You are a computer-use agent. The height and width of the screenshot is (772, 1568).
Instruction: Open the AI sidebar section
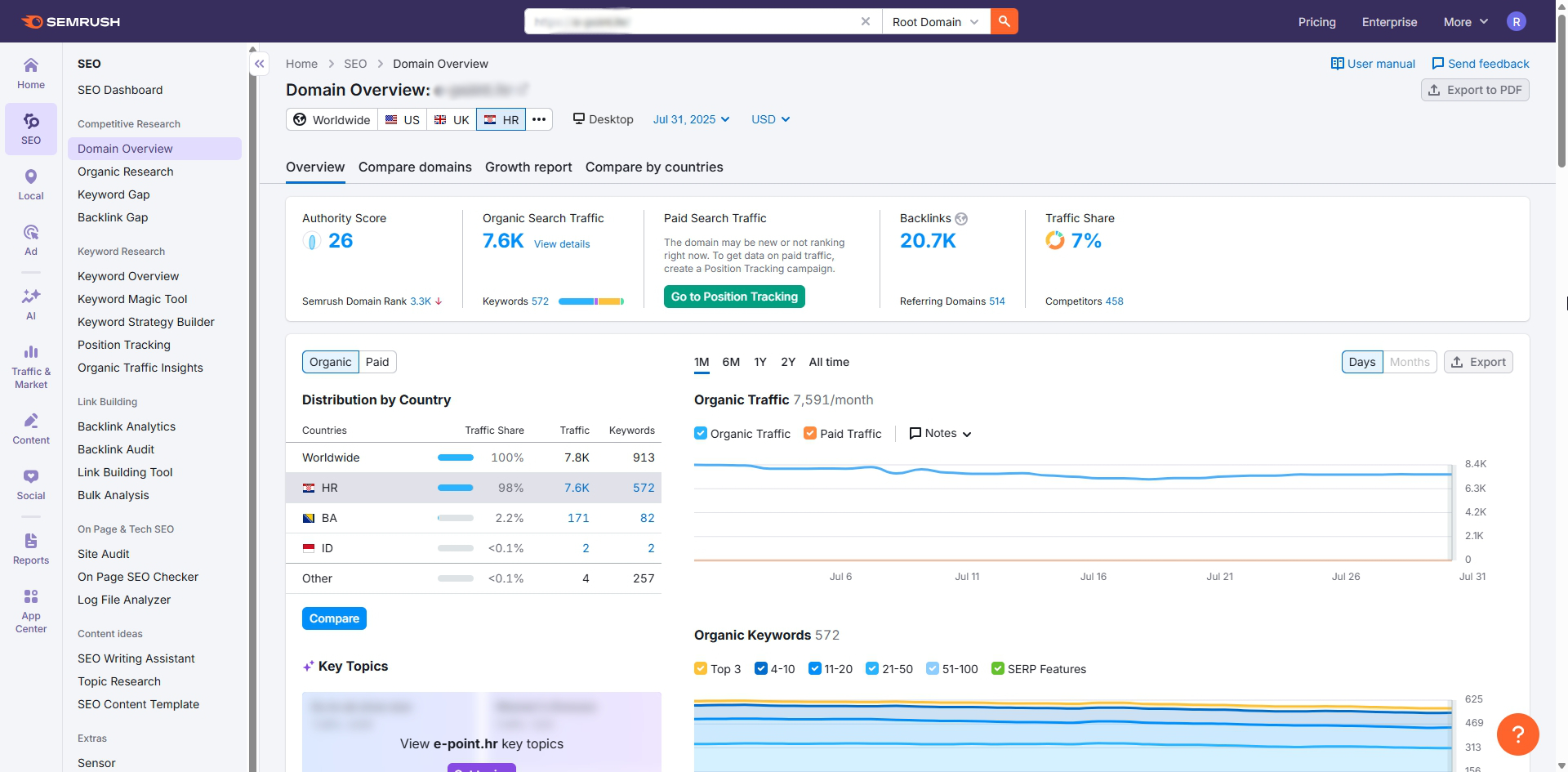click(31, 304)
